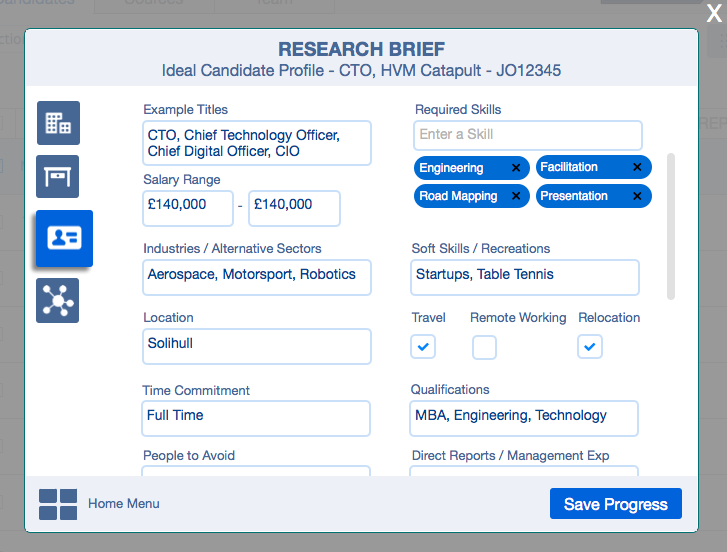The height and width of the screenshot is (552, 727).
Task: Remove the Facilitation skill tag
Action: click(638, 167)
